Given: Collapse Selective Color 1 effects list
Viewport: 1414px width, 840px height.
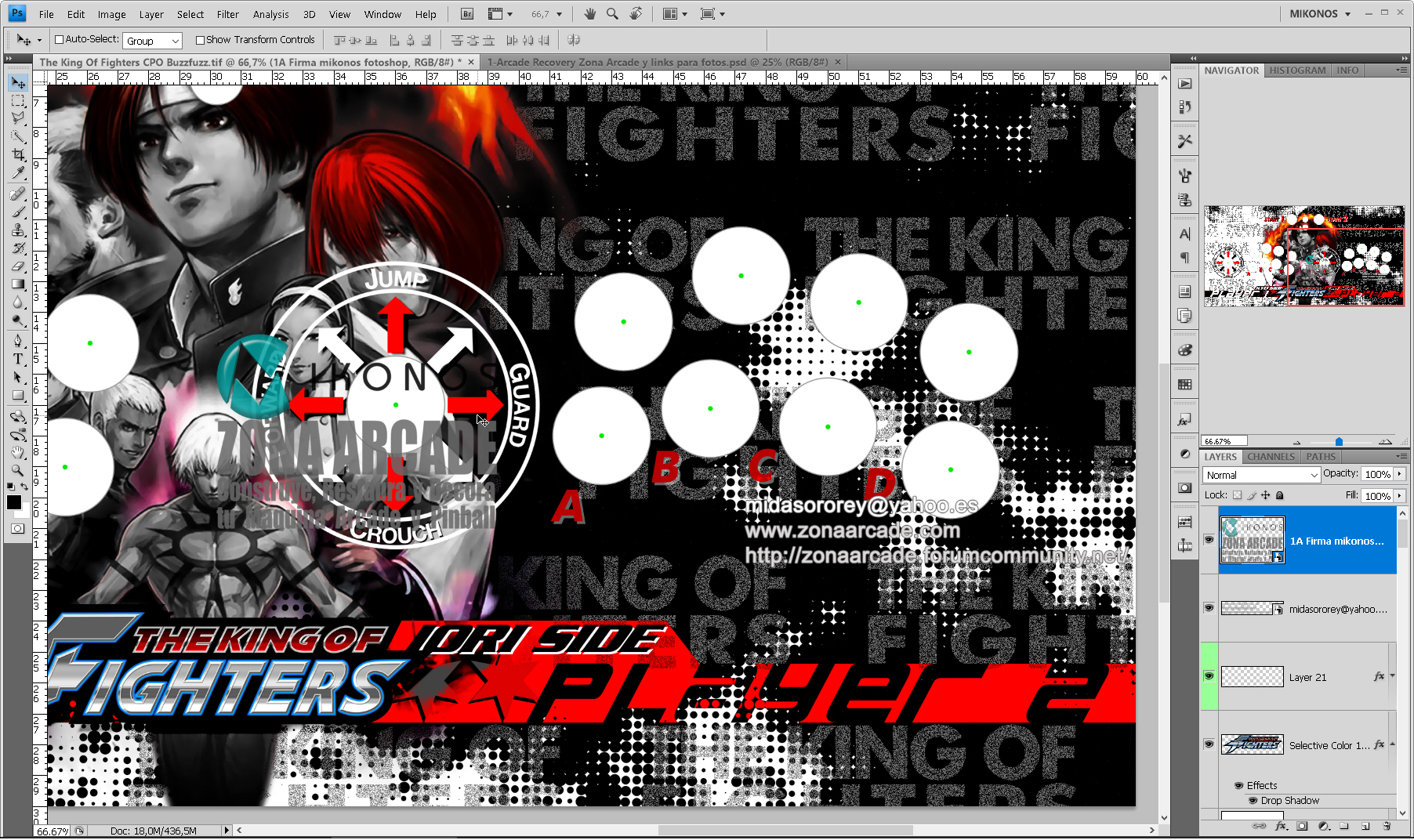Looking at the screenshot, I should coord(1393,744).
